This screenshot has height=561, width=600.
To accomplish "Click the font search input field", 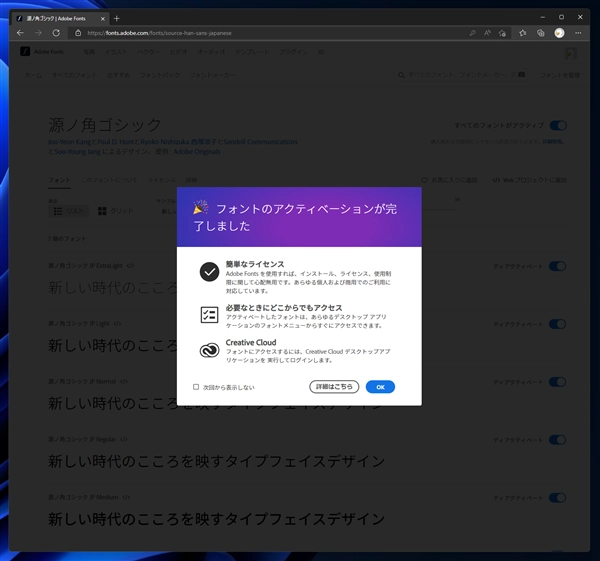I will point(462,75).
